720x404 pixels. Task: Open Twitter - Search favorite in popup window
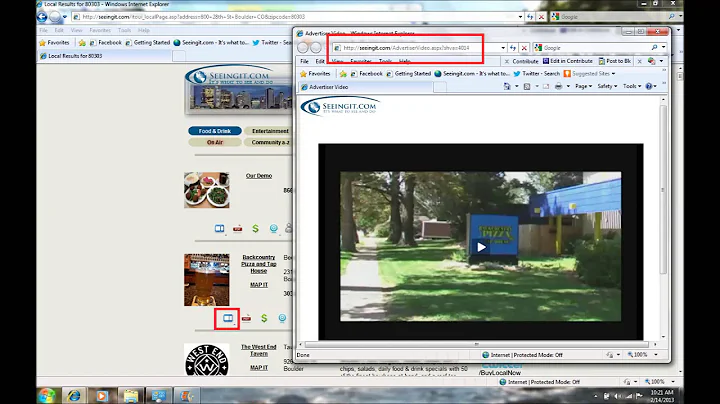536,73
